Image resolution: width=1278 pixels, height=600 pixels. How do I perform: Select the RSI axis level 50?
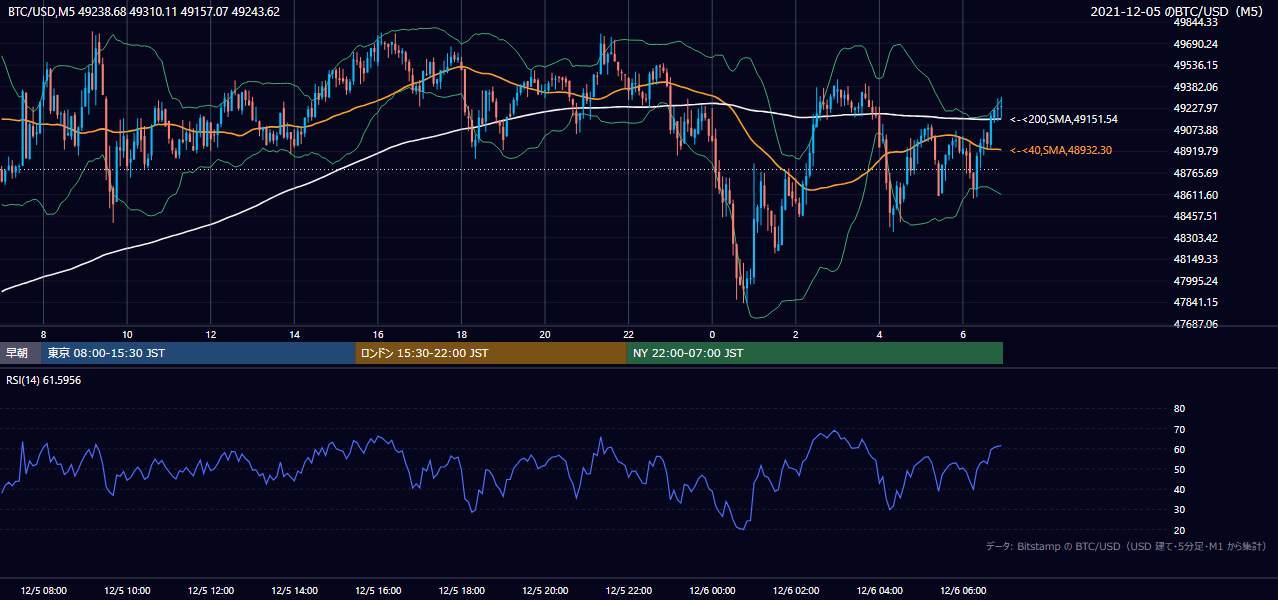(1179, 470)
